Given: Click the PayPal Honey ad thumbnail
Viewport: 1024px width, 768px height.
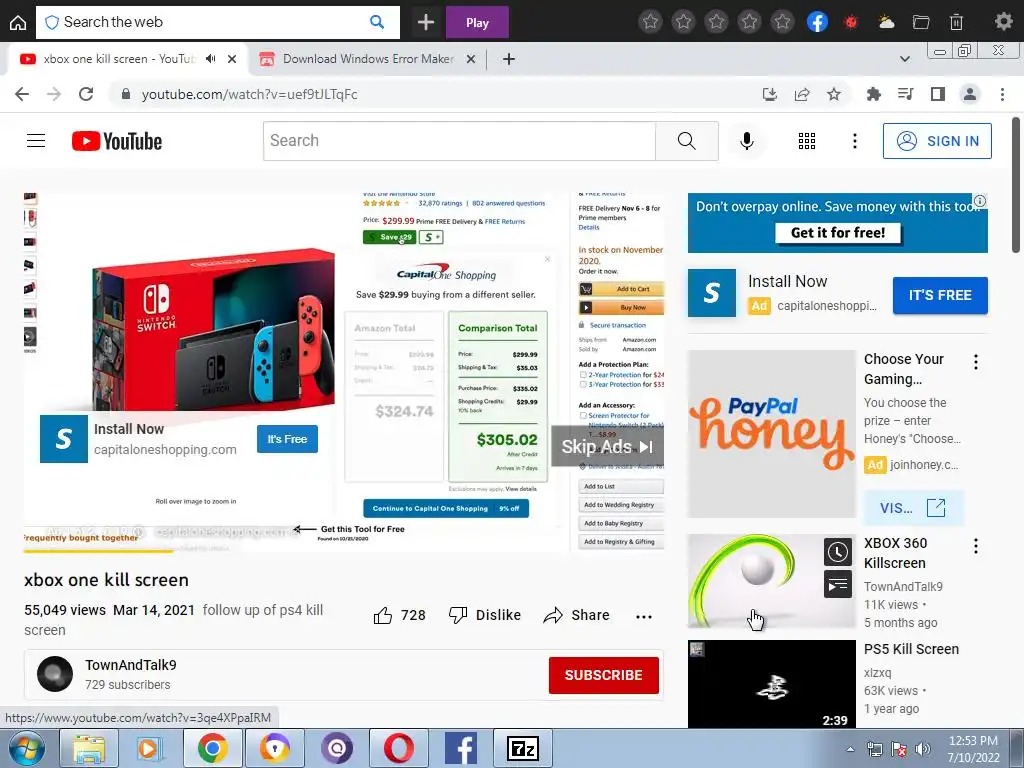Looking at the screenshot, I should (771, 434).
